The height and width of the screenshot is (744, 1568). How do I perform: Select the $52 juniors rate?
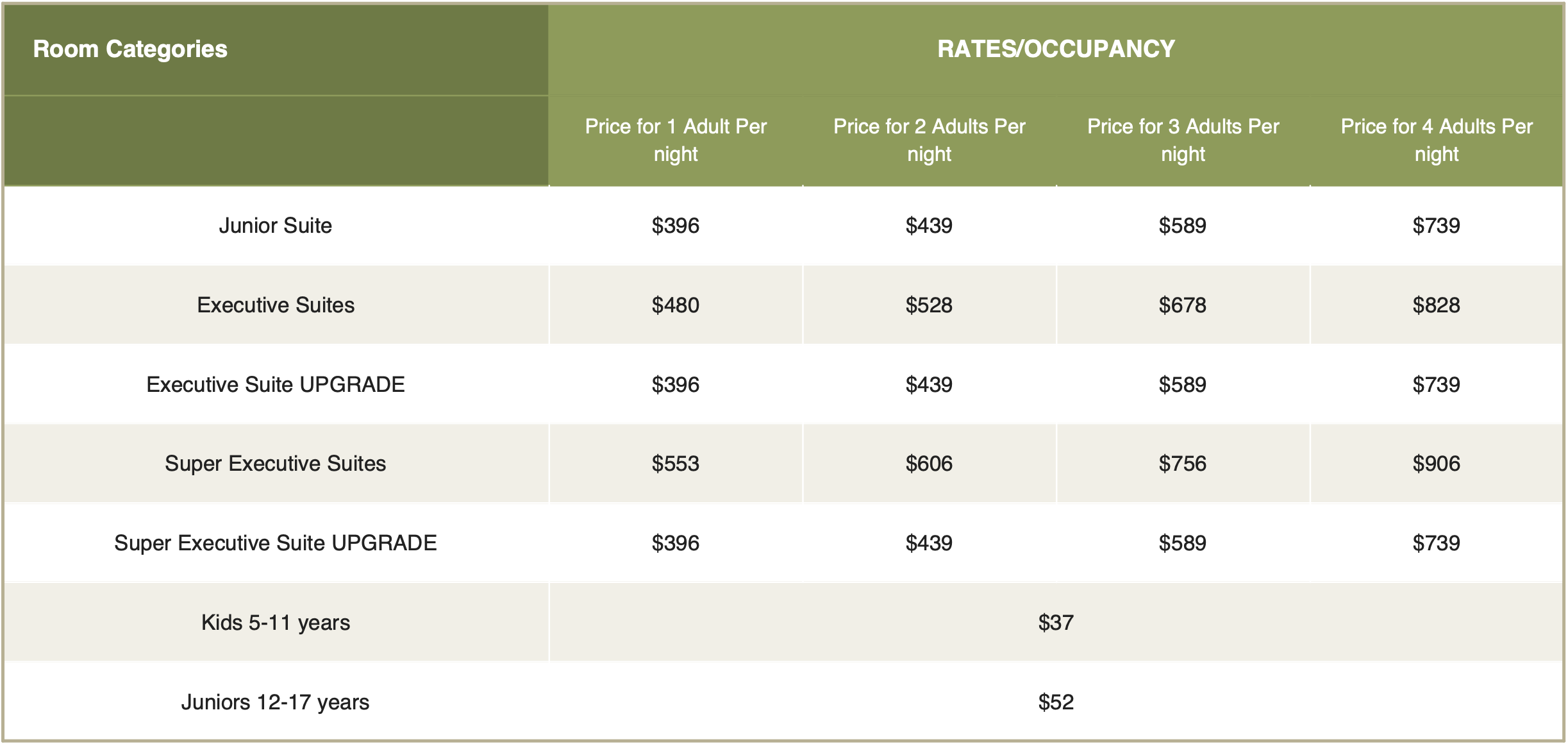pos(1056,702)
